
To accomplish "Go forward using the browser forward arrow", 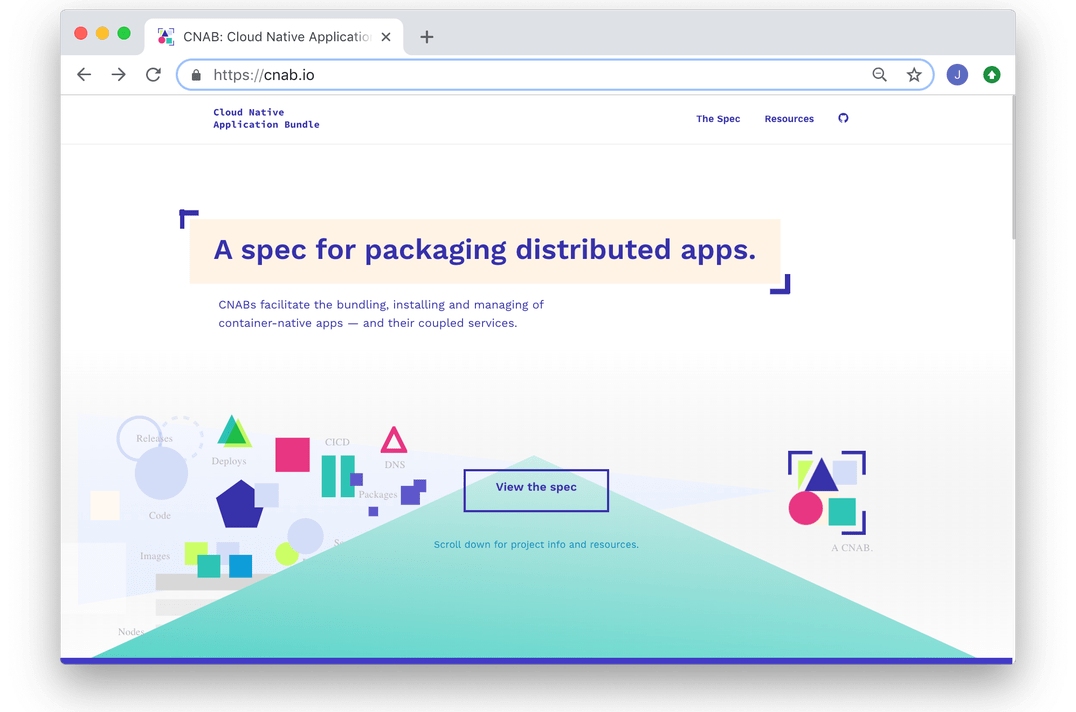I will point(119,75).
